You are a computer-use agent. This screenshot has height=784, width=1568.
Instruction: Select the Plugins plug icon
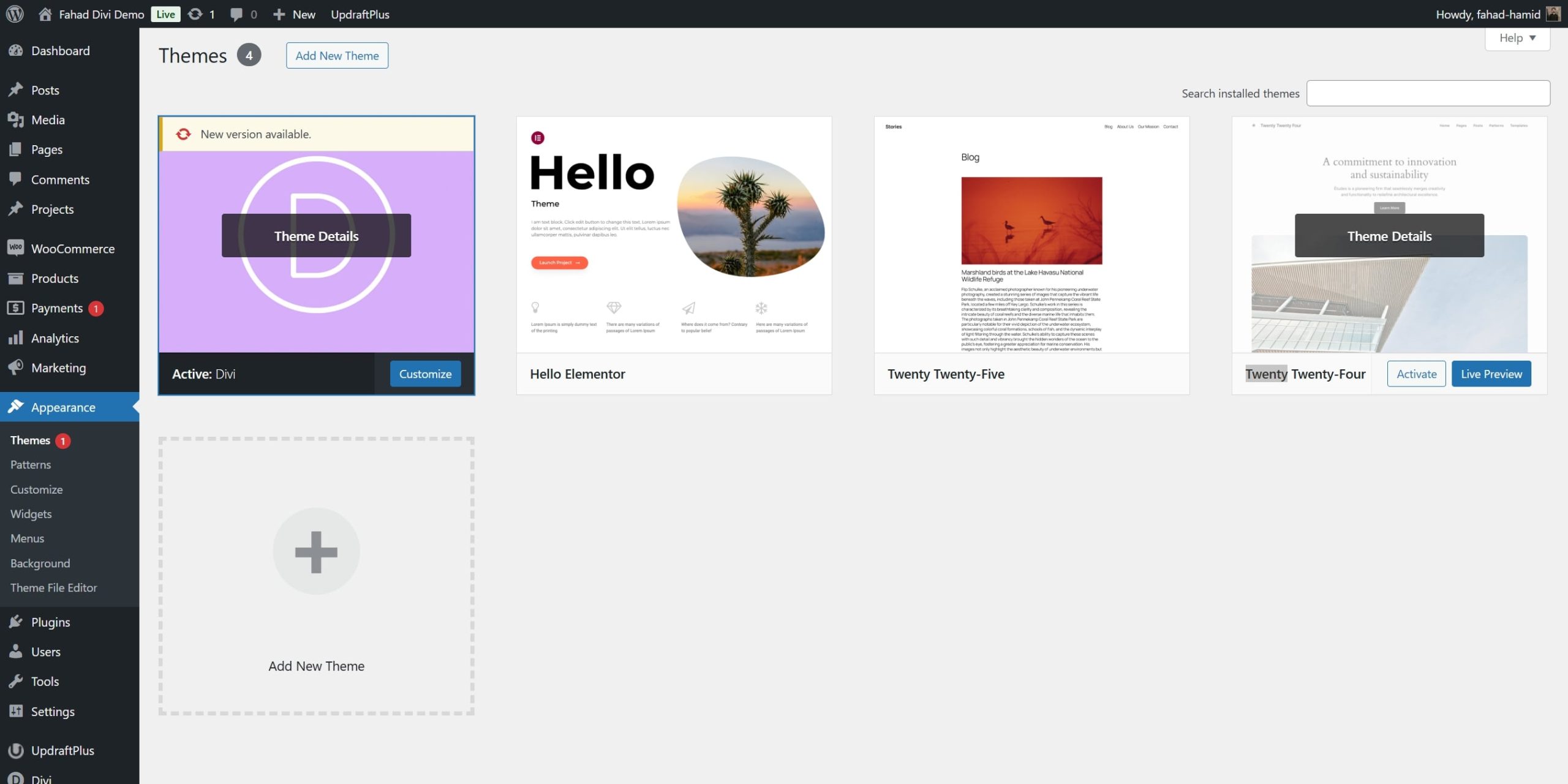point(15,622)
